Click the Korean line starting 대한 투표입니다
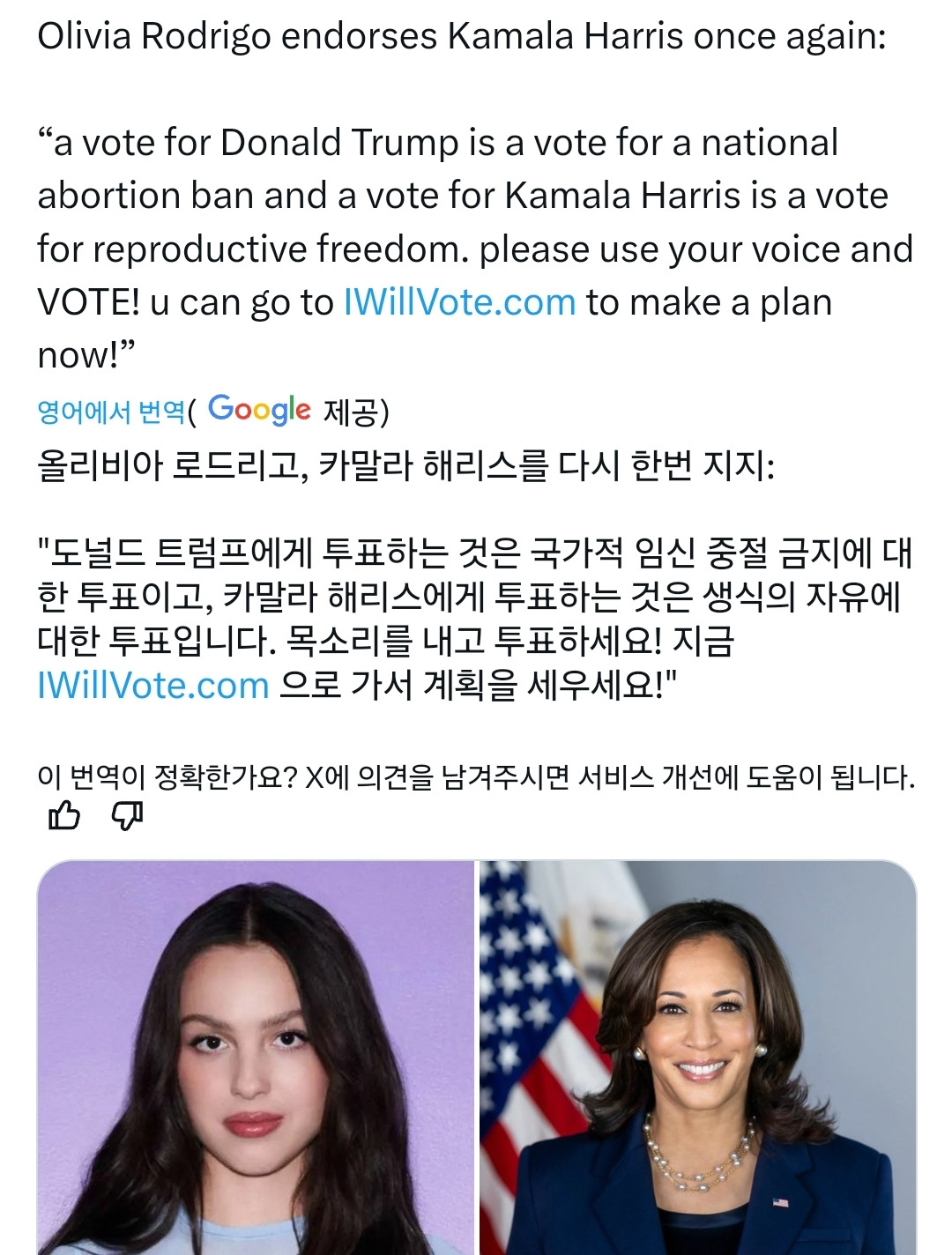 [x=384, y=641]
